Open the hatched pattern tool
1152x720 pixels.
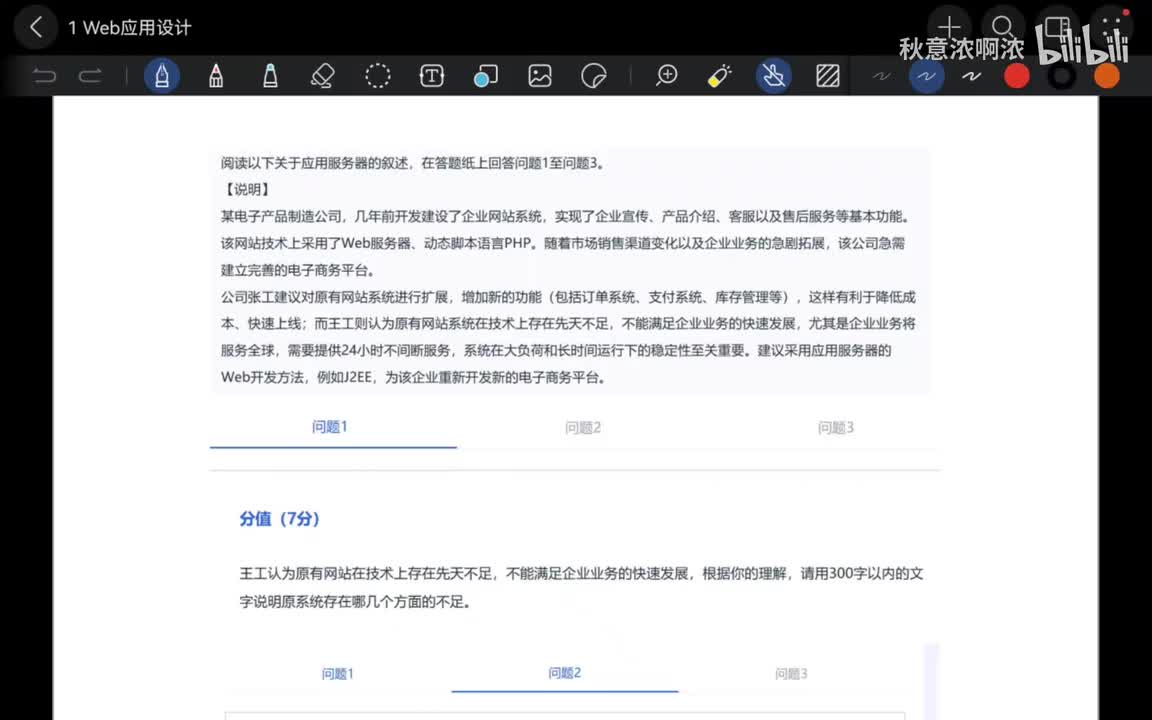(828, 76)
